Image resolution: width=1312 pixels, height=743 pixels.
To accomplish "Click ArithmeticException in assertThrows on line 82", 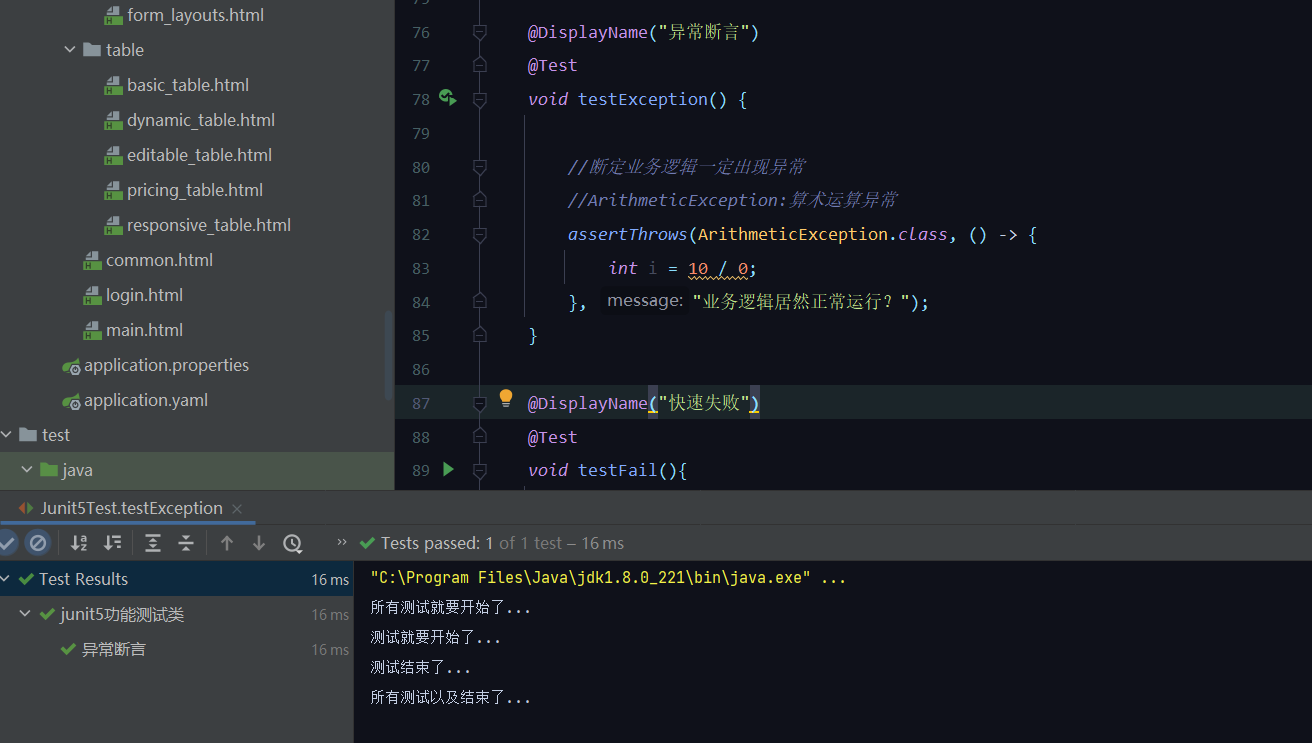I will coord(793,234).
